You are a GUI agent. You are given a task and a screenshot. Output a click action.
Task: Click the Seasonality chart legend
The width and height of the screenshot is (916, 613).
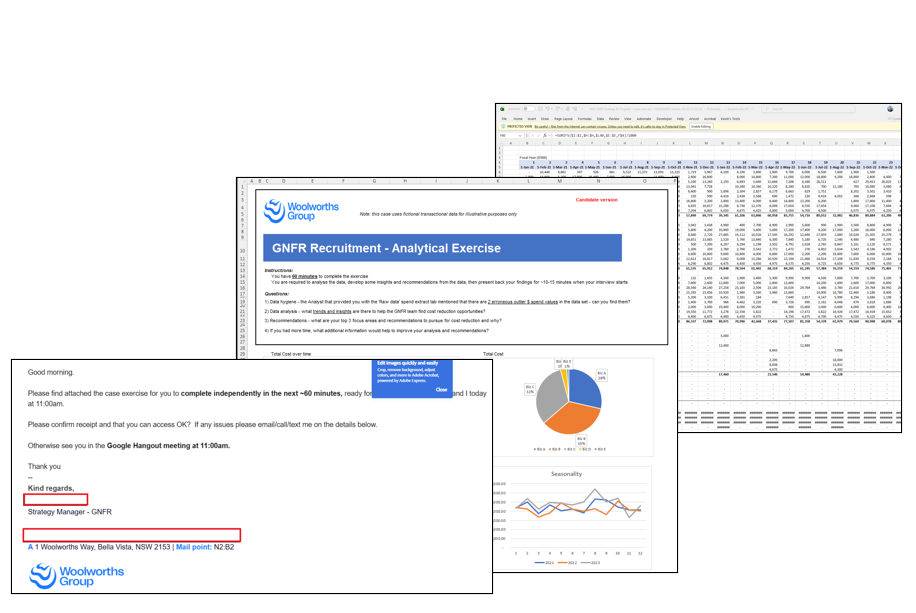(567, 563)
